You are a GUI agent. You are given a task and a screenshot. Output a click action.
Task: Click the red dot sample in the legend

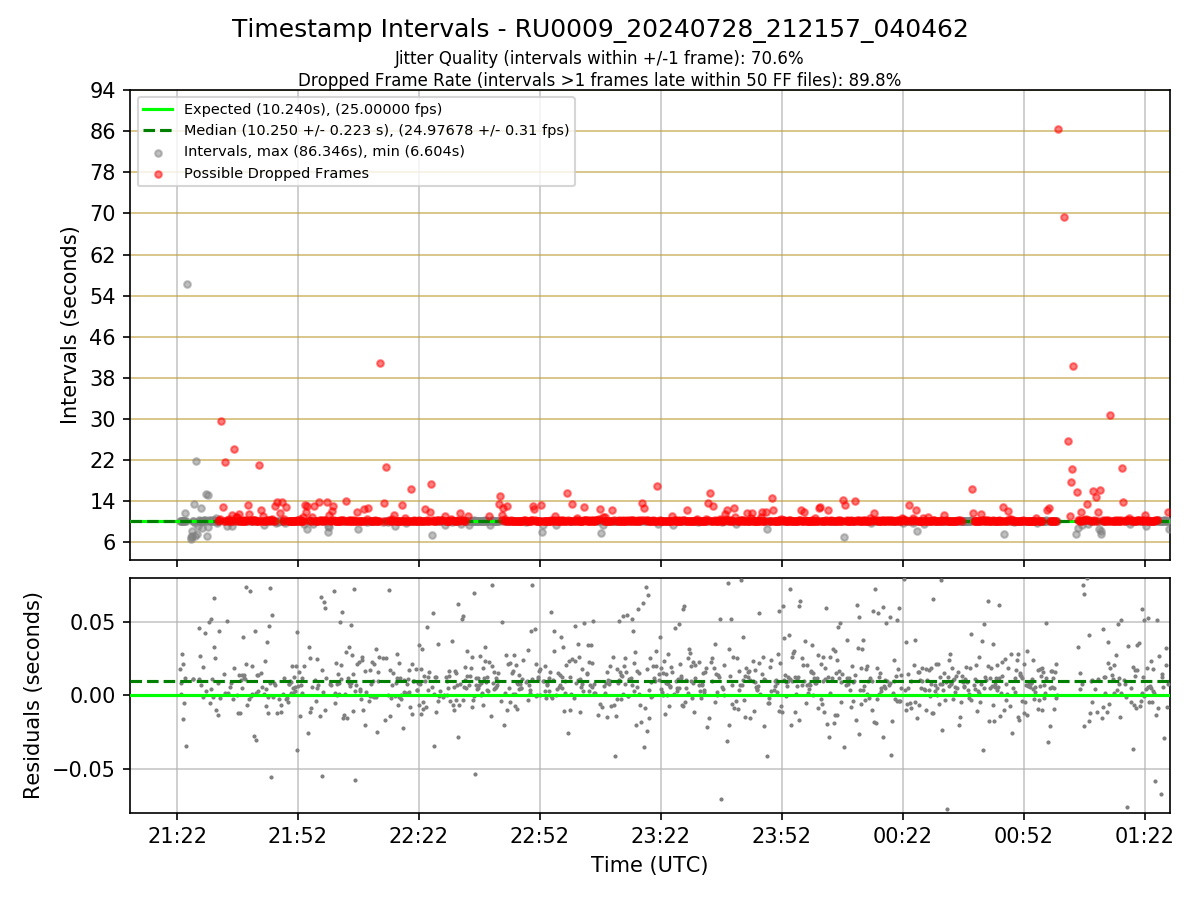159,173
